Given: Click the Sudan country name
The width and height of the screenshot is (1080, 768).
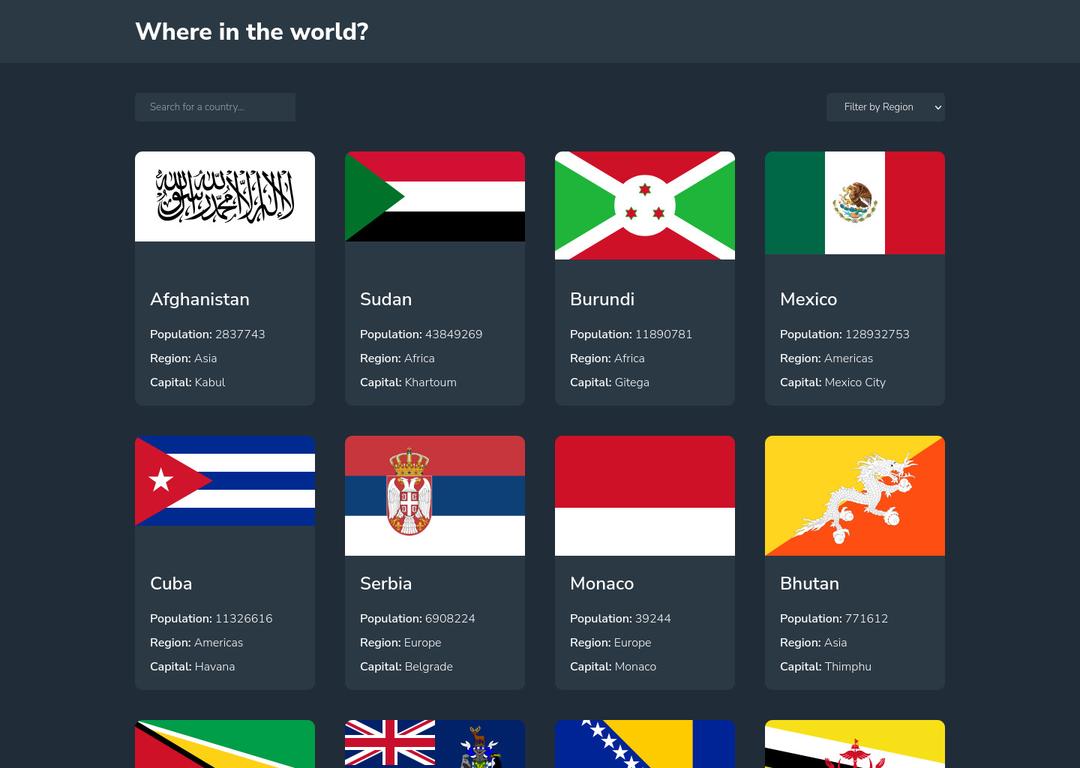Looking at the screenshot, I should (386, 299).
